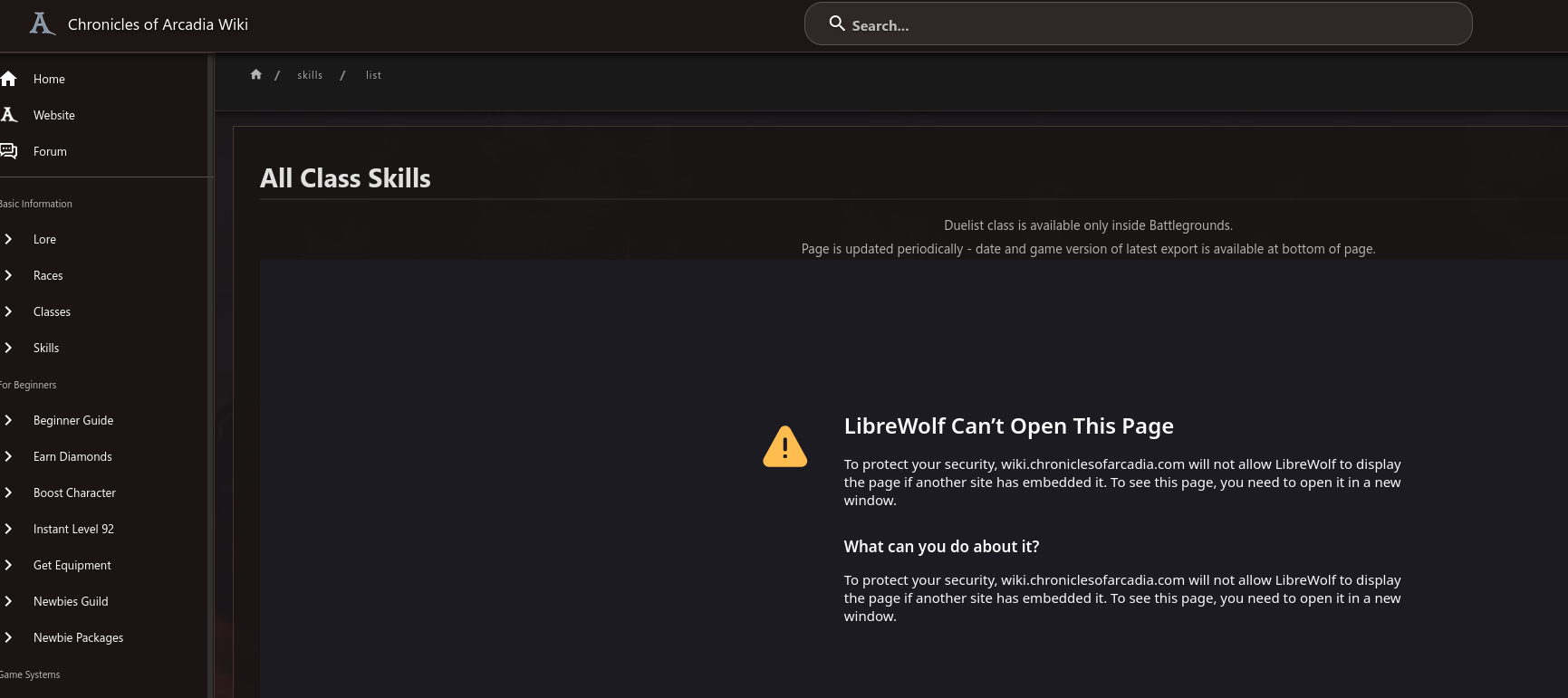
Task: Open the Skills menu entry
Action: coord(46,348)
